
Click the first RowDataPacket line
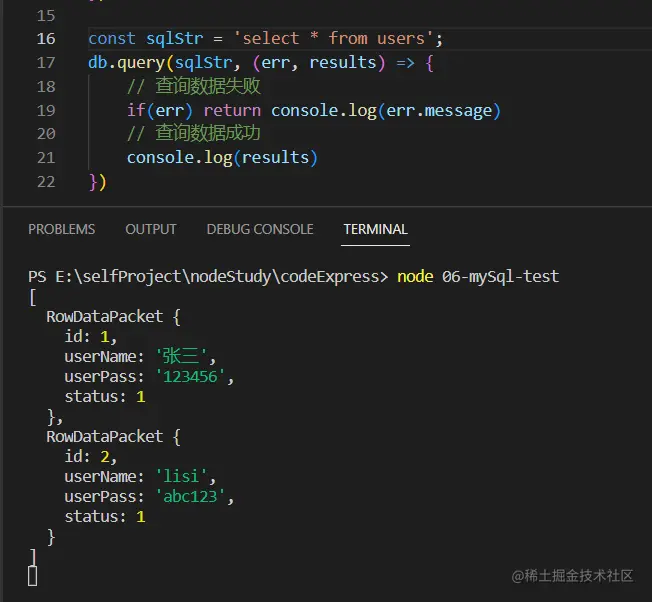pyautogui.click(x=113, y=317)
